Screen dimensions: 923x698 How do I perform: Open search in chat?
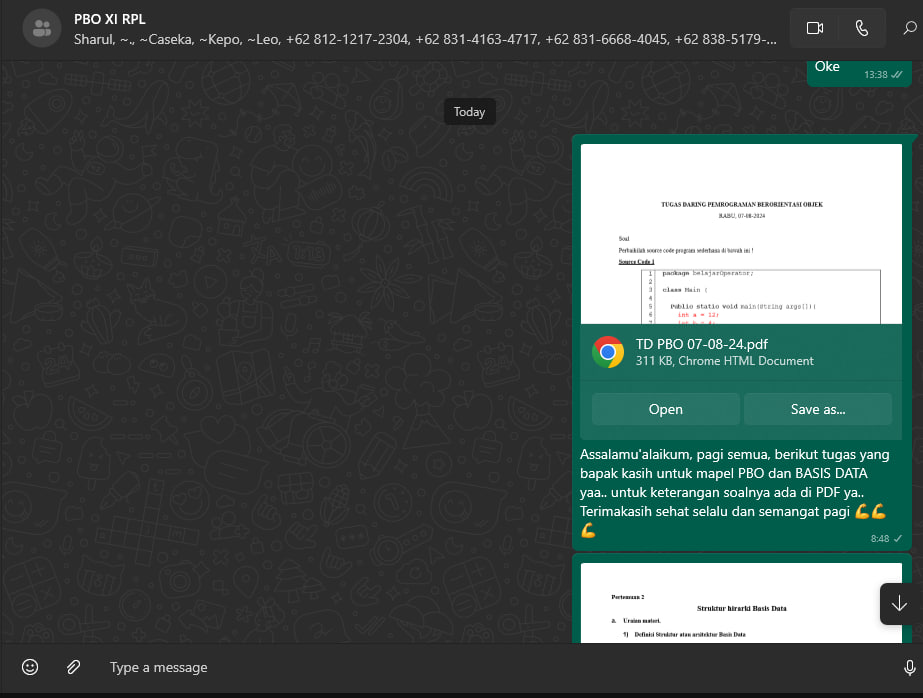point(909,28)
